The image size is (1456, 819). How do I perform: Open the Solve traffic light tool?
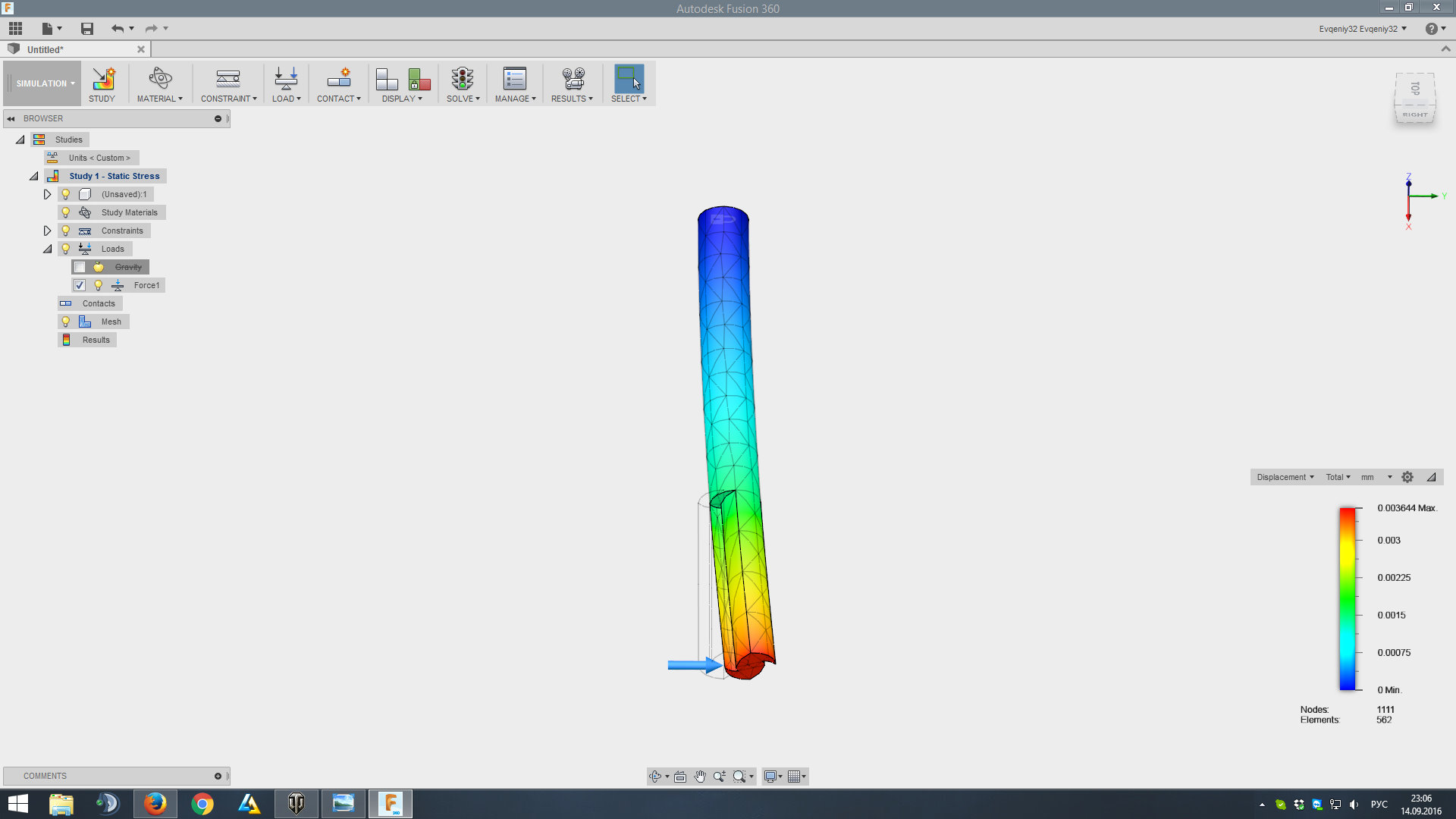pyautogui.click(x=462, y=79)
